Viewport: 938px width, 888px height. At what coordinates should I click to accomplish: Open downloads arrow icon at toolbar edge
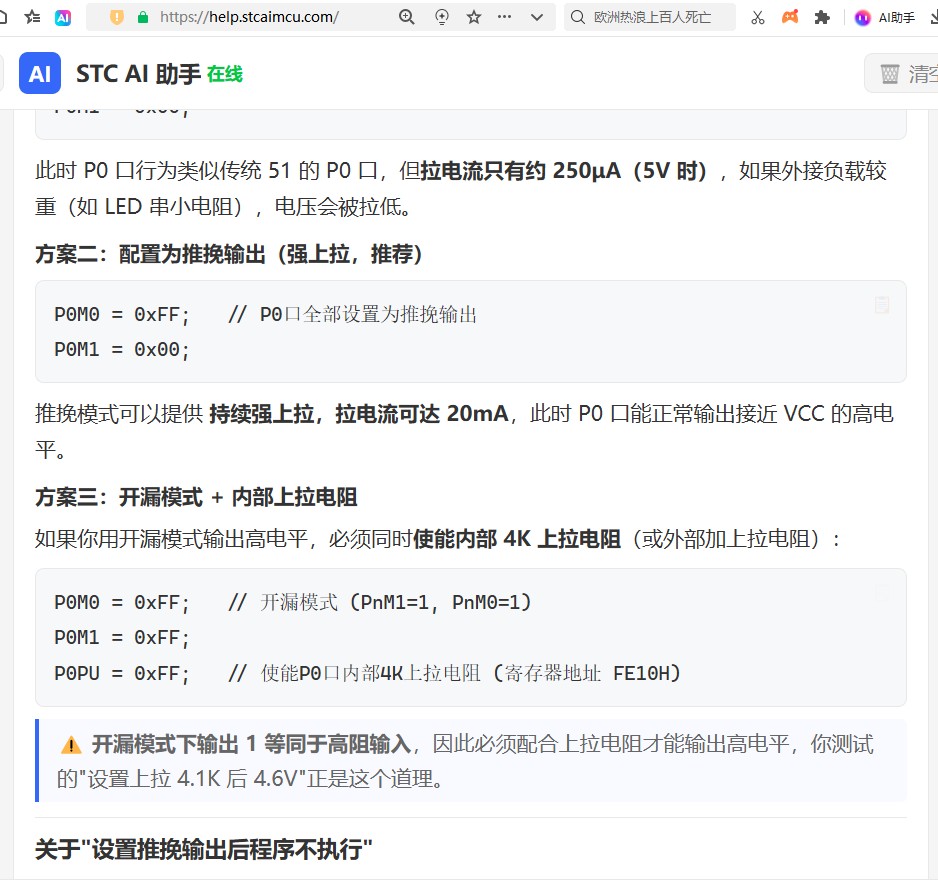[934, 17]
